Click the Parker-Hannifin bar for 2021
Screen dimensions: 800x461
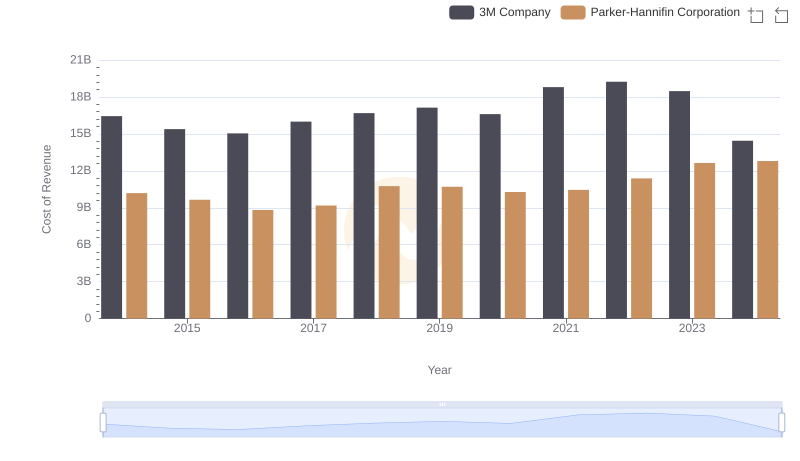pos(579,254)
